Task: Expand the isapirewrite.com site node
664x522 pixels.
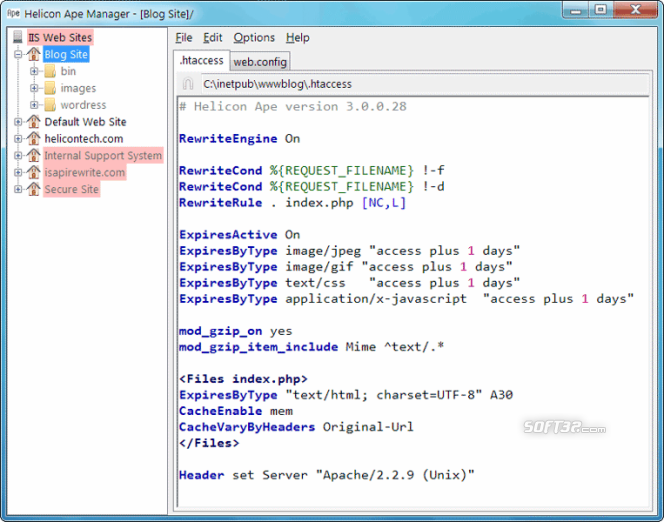Action: 19,172
